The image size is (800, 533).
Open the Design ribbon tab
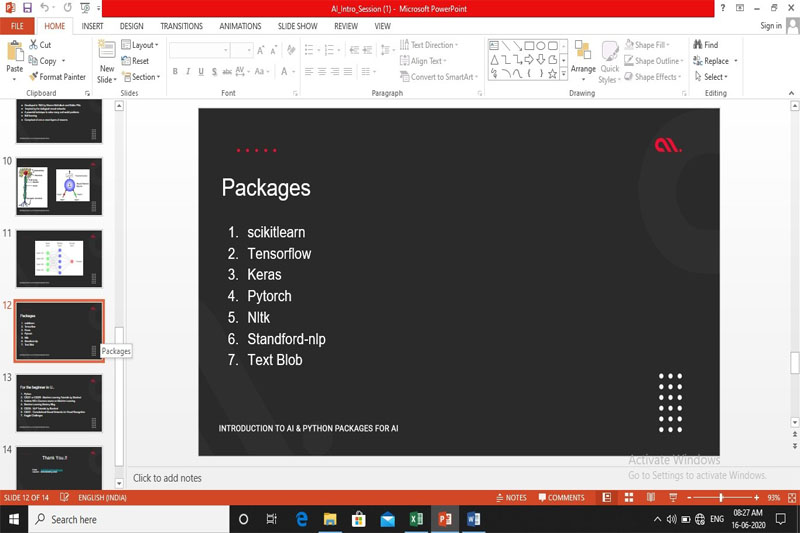click(131, 26)
